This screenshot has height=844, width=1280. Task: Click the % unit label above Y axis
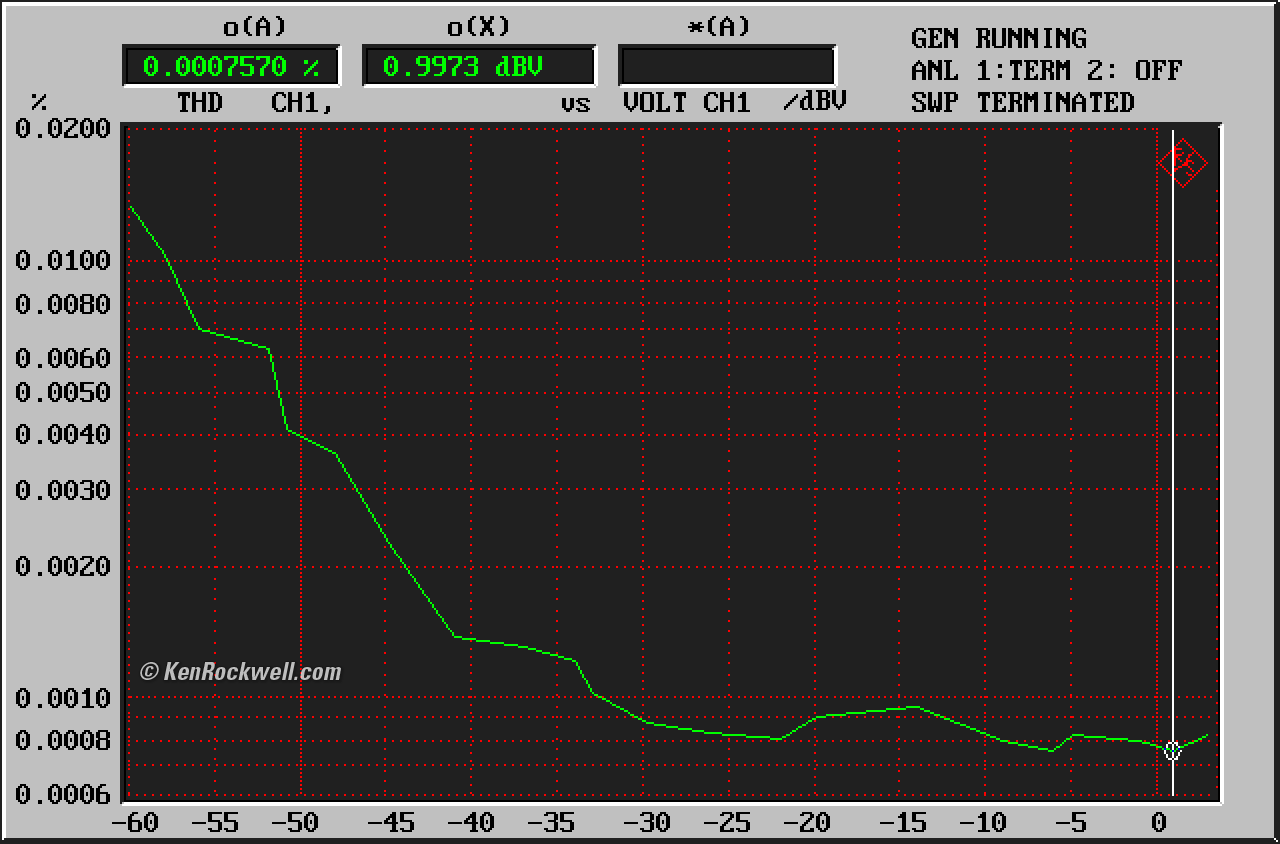pos(39,103)
